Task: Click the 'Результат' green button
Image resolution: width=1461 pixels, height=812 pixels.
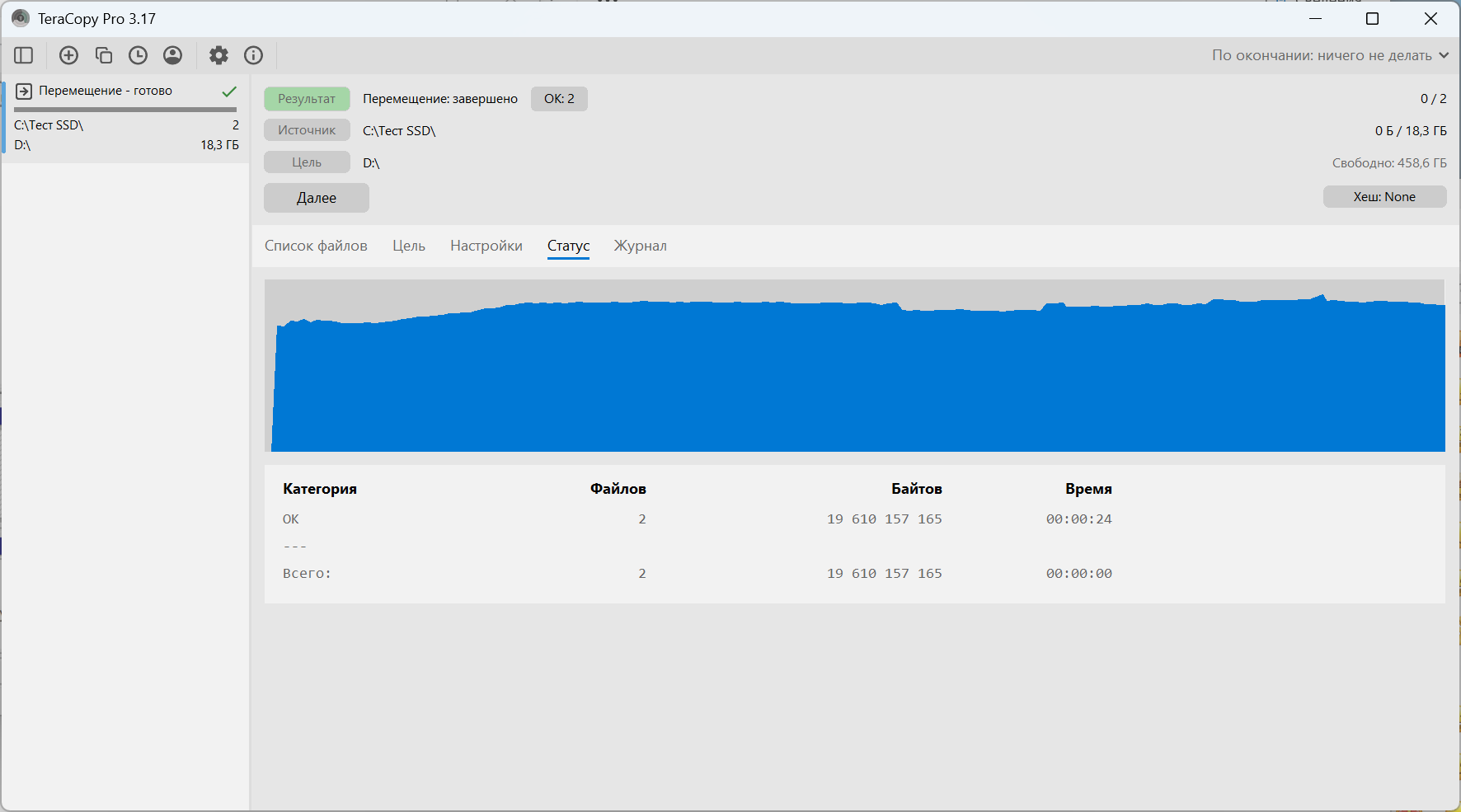Action: pos(307,99)
